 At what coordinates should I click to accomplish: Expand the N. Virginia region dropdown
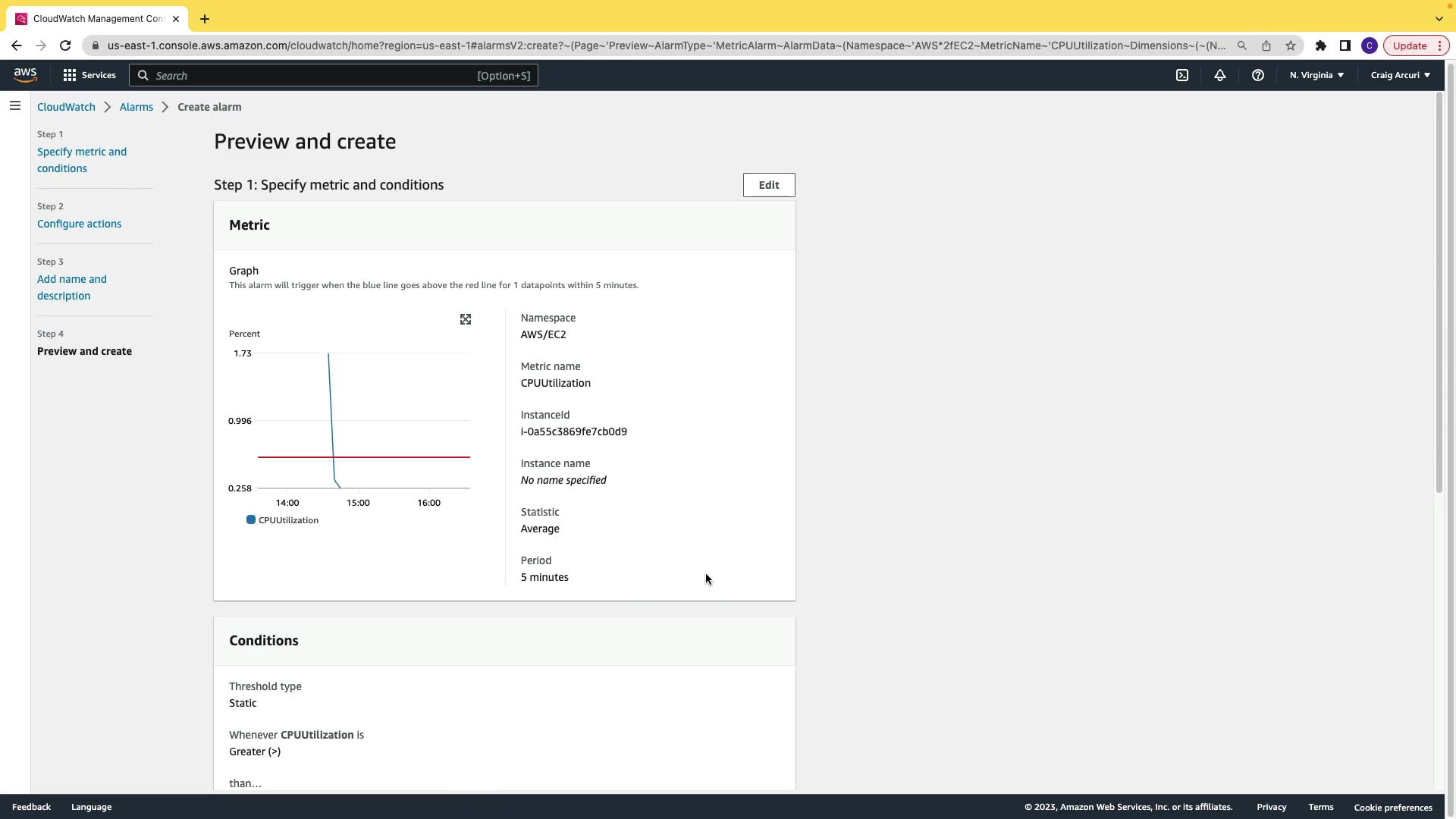(1316, 75)
